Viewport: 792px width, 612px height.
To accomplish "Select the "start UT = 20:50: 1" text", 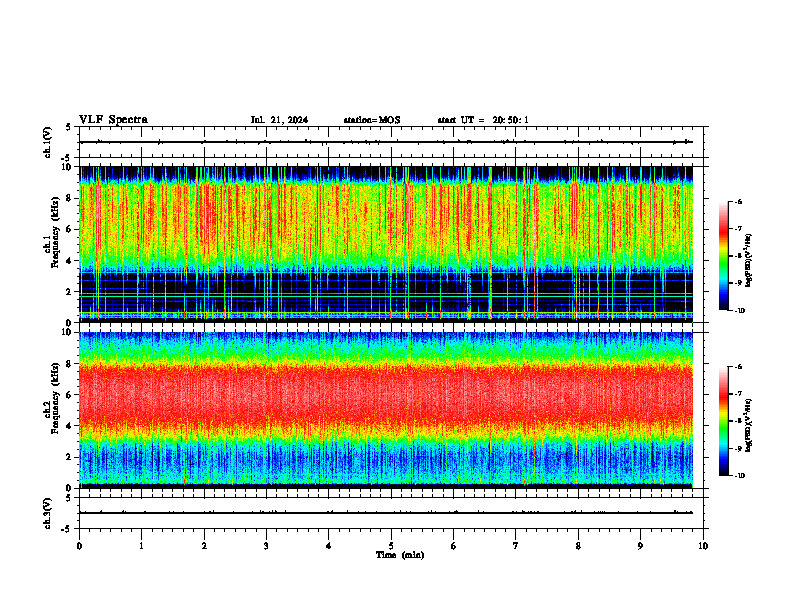I will point(483,120).
